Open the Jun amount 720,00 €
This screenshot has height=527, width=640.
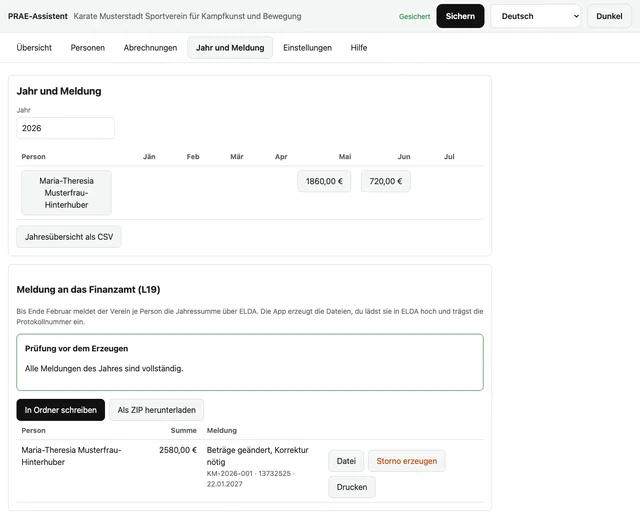(x=386, y=181)
